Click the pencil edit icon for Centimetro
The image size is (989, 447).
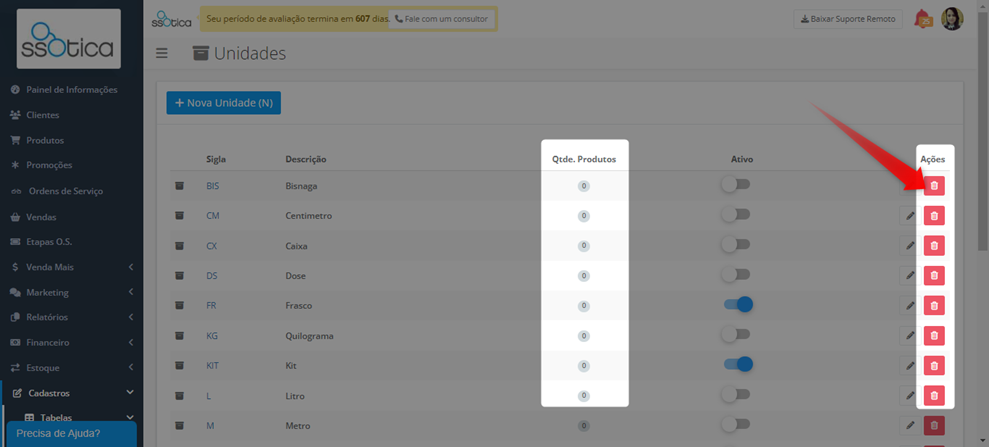(910, 216)
